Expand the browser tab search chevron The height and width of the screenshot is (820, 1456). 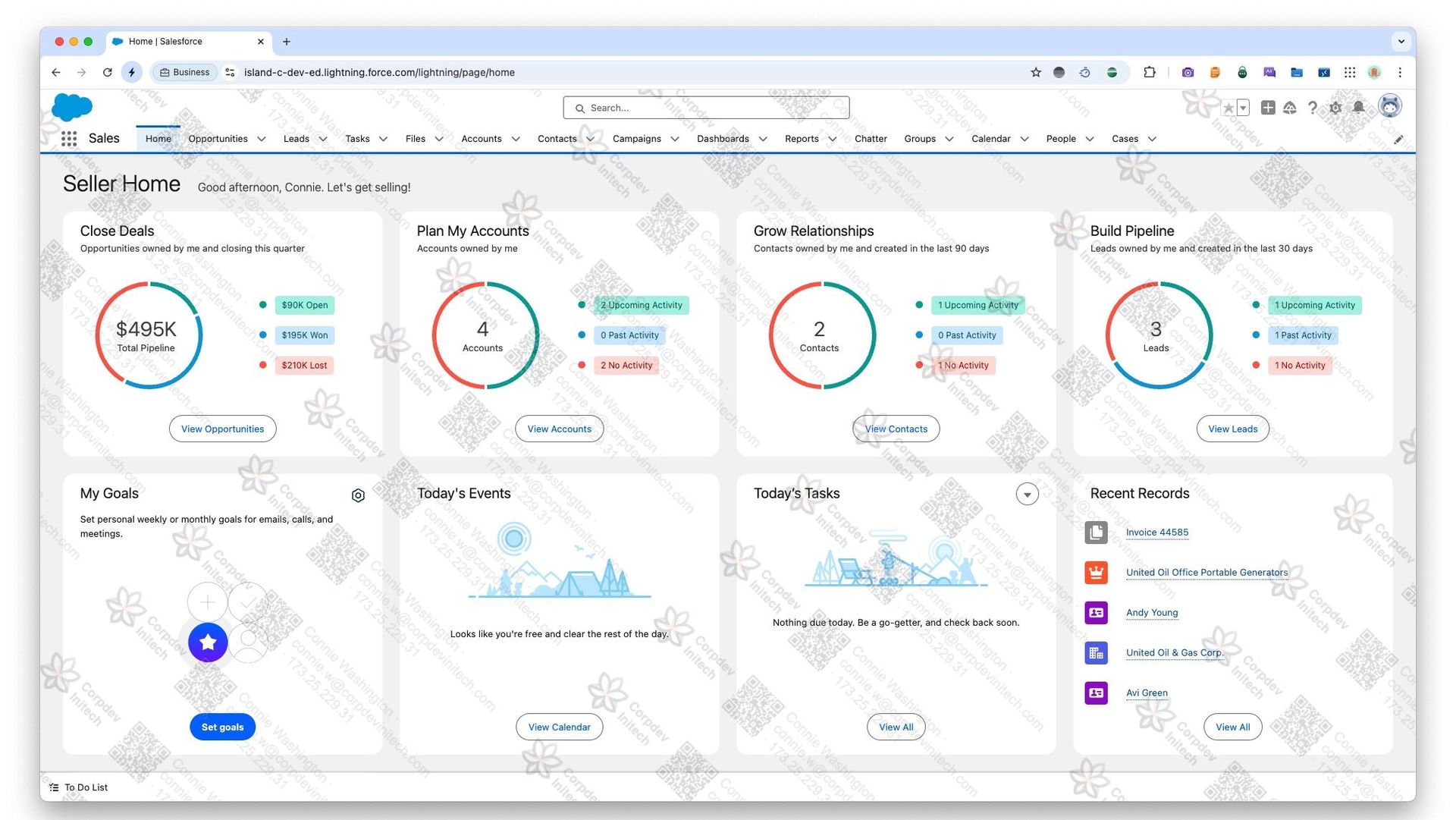point(1401,42)
